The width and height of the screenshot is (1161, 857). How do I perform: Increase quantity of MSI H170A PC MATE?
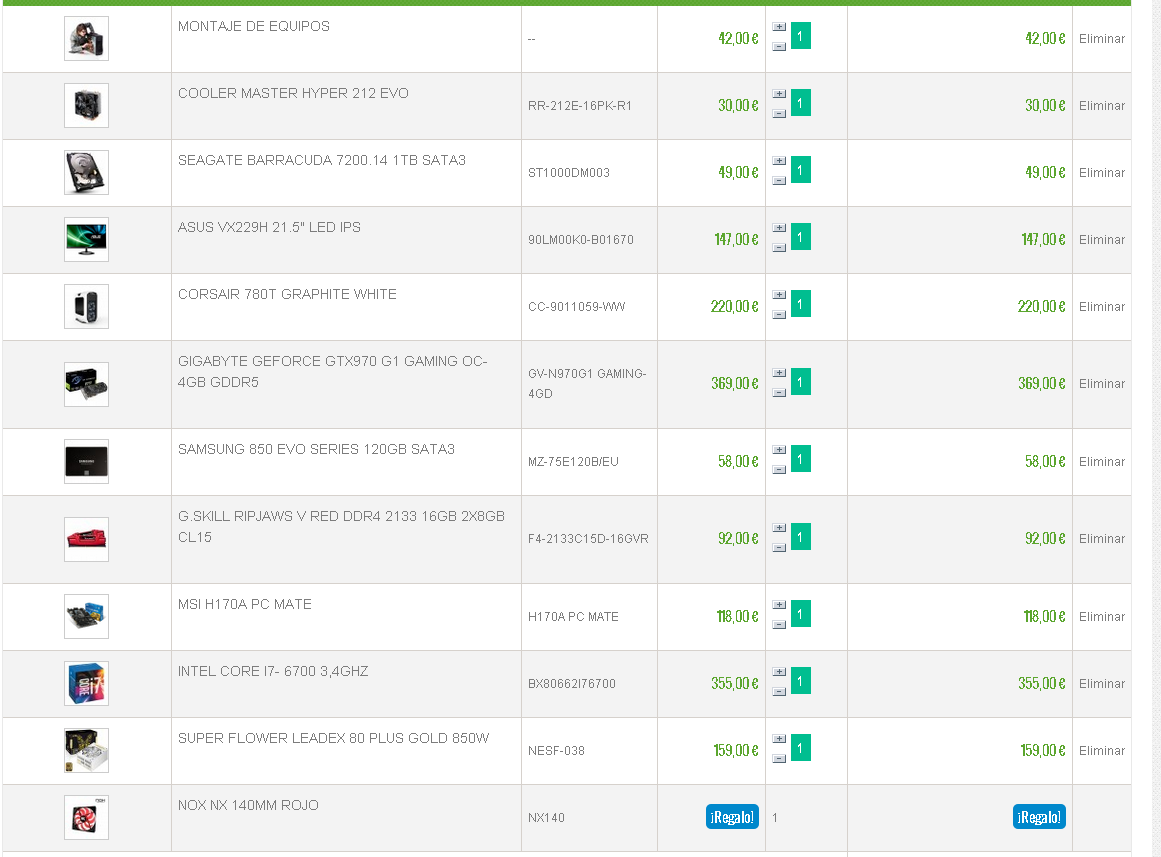click(779, 605)
